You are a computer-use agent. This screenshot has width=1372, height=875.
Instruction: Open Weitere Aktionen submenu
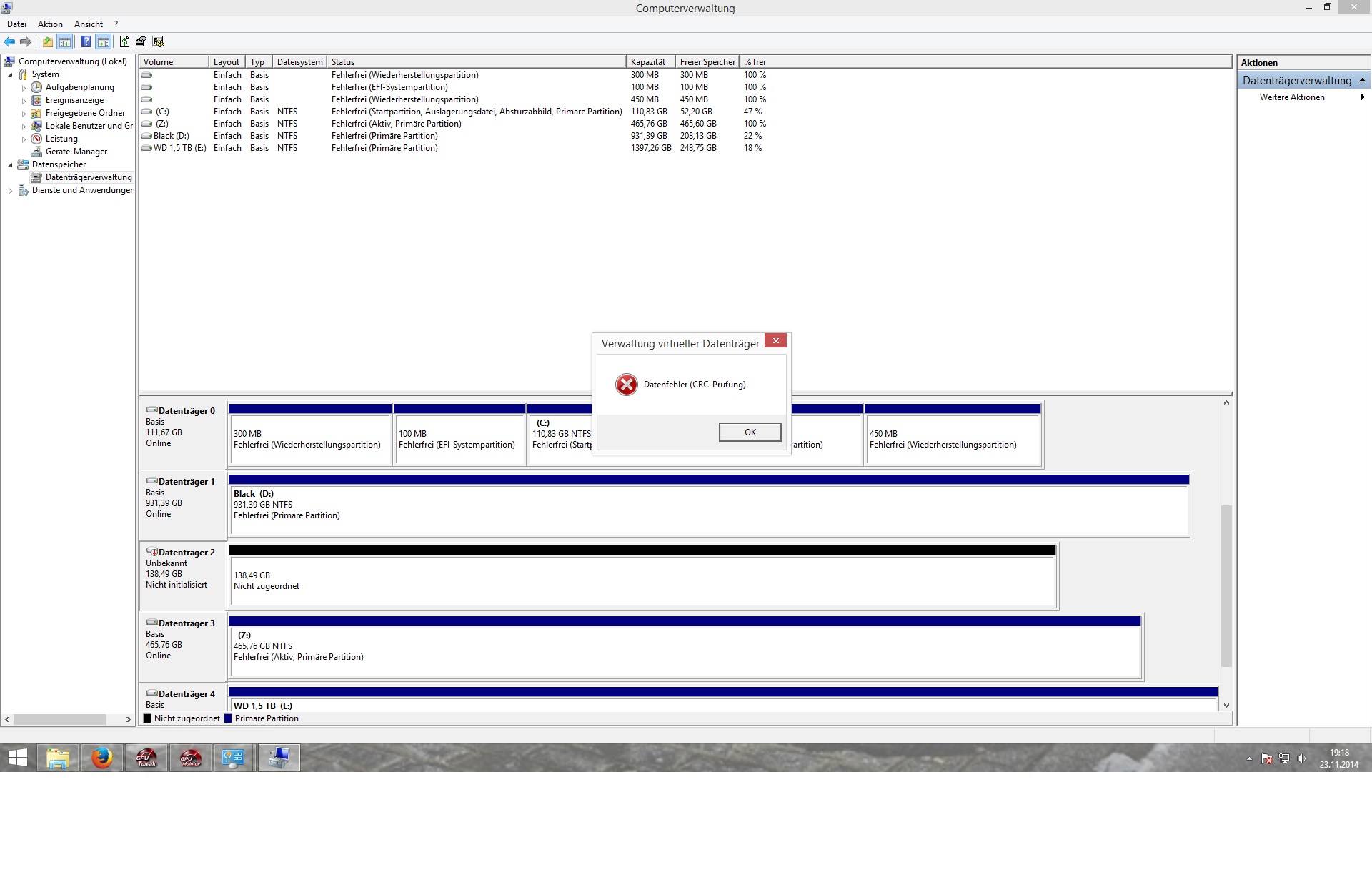click(1292, 97)
